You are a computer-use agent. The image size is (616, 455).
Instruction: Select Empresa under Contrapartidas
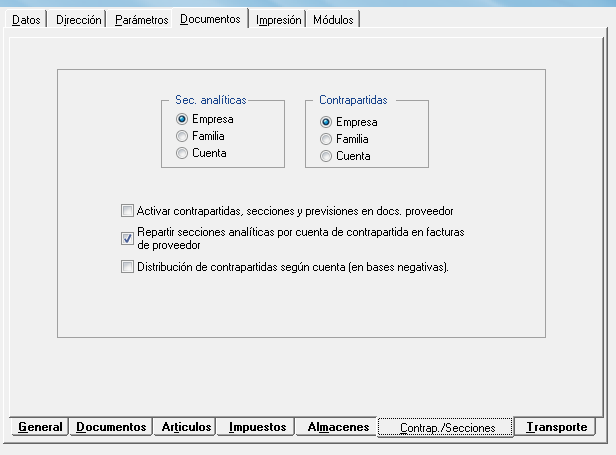[326, 122]
